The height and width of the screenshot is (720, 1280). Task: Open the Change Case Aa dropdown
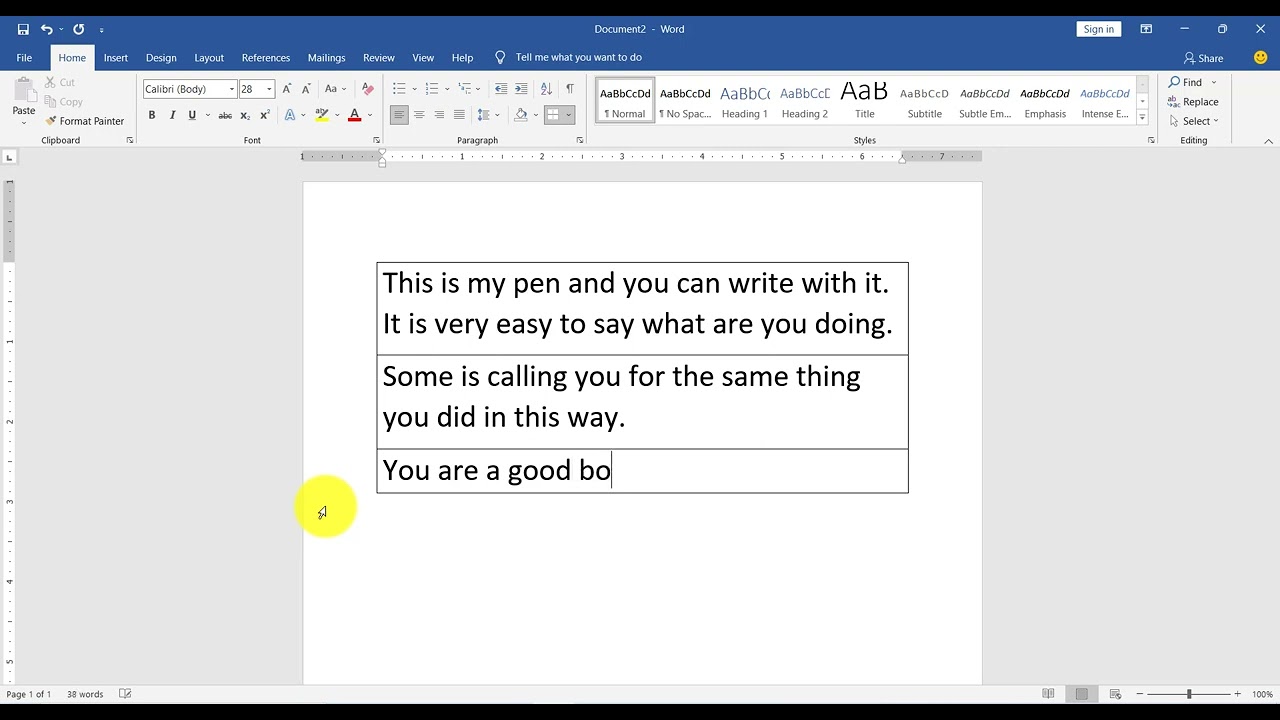[335, 89]
